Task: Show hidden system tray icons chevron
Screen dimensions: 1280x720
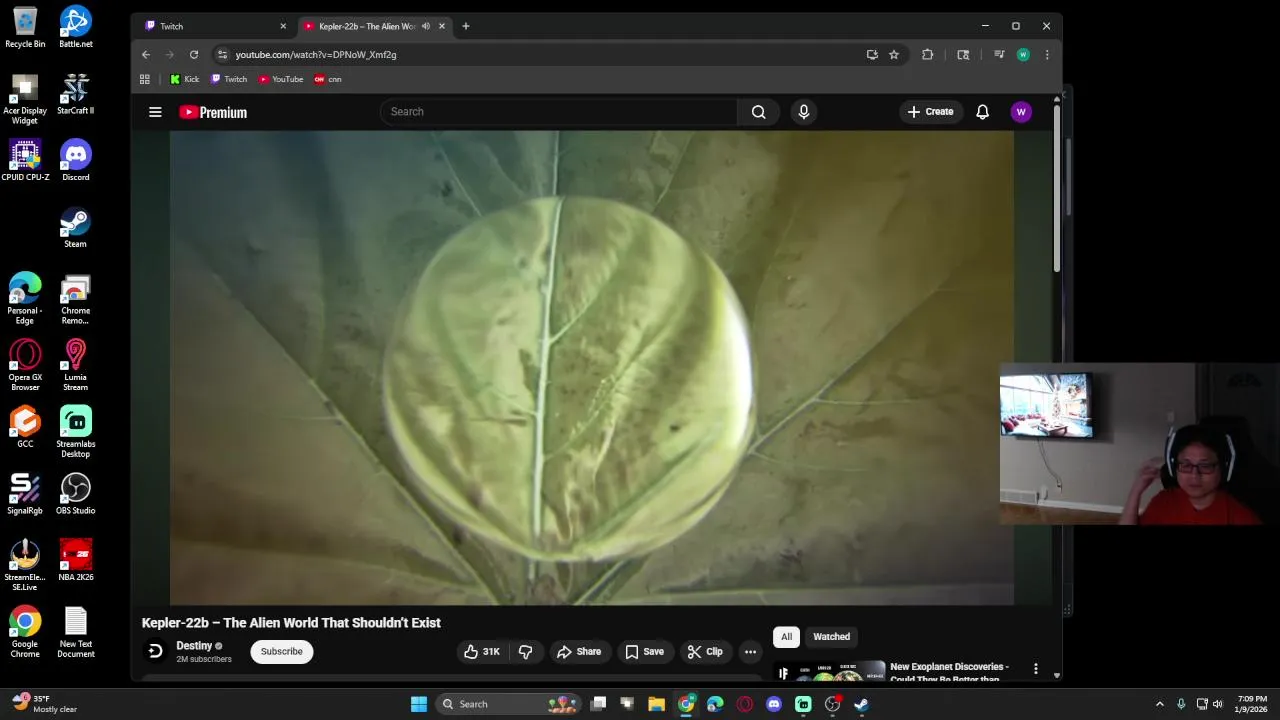Action: coord(1160,704)
